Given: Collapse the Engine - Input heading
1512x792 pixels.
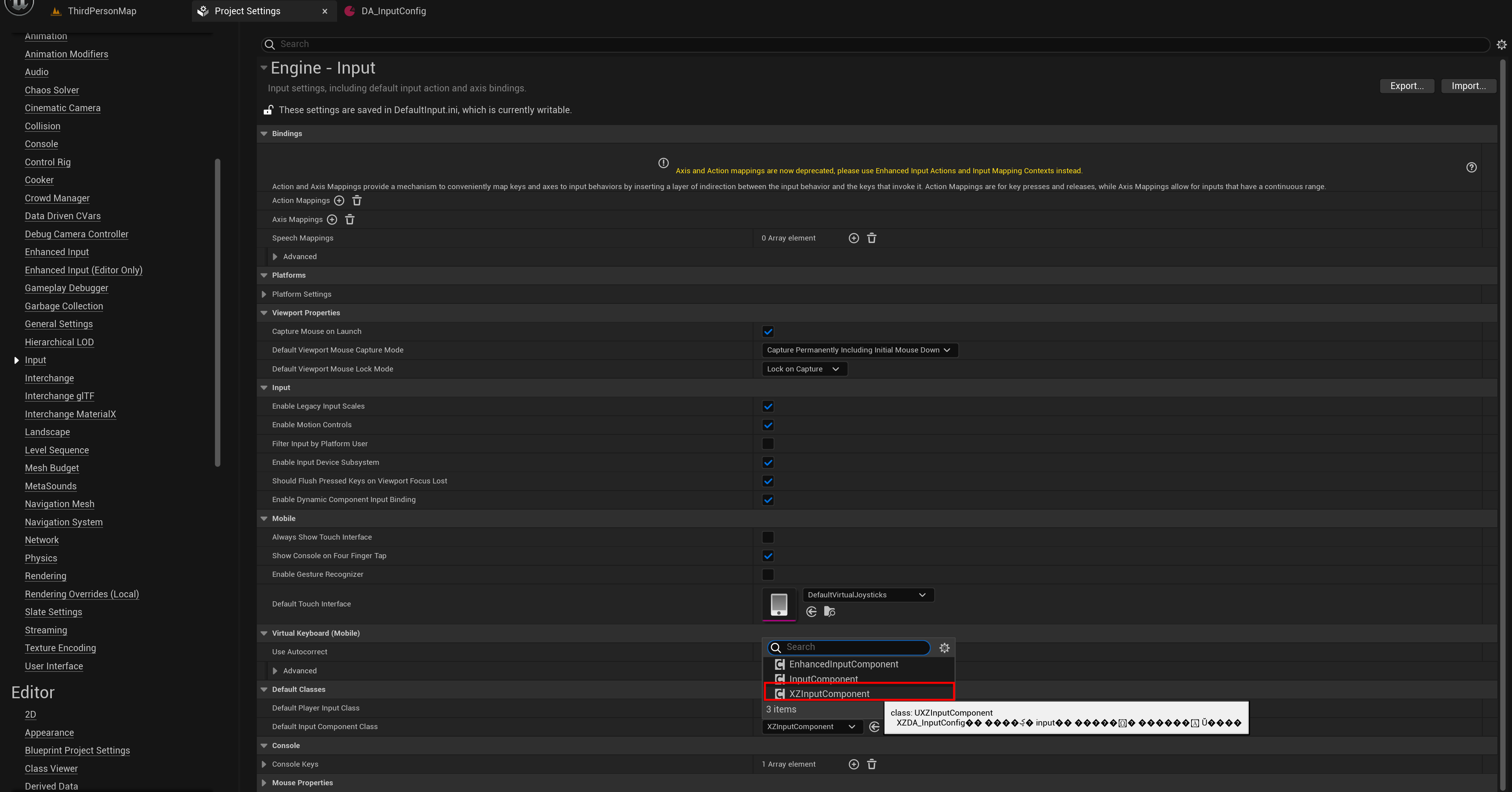Looking at the screenshot, I should point(264,68).
